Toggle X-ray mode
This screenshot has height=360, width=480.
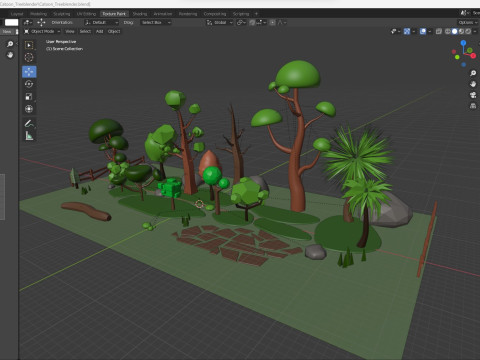(x=439, y=31)
